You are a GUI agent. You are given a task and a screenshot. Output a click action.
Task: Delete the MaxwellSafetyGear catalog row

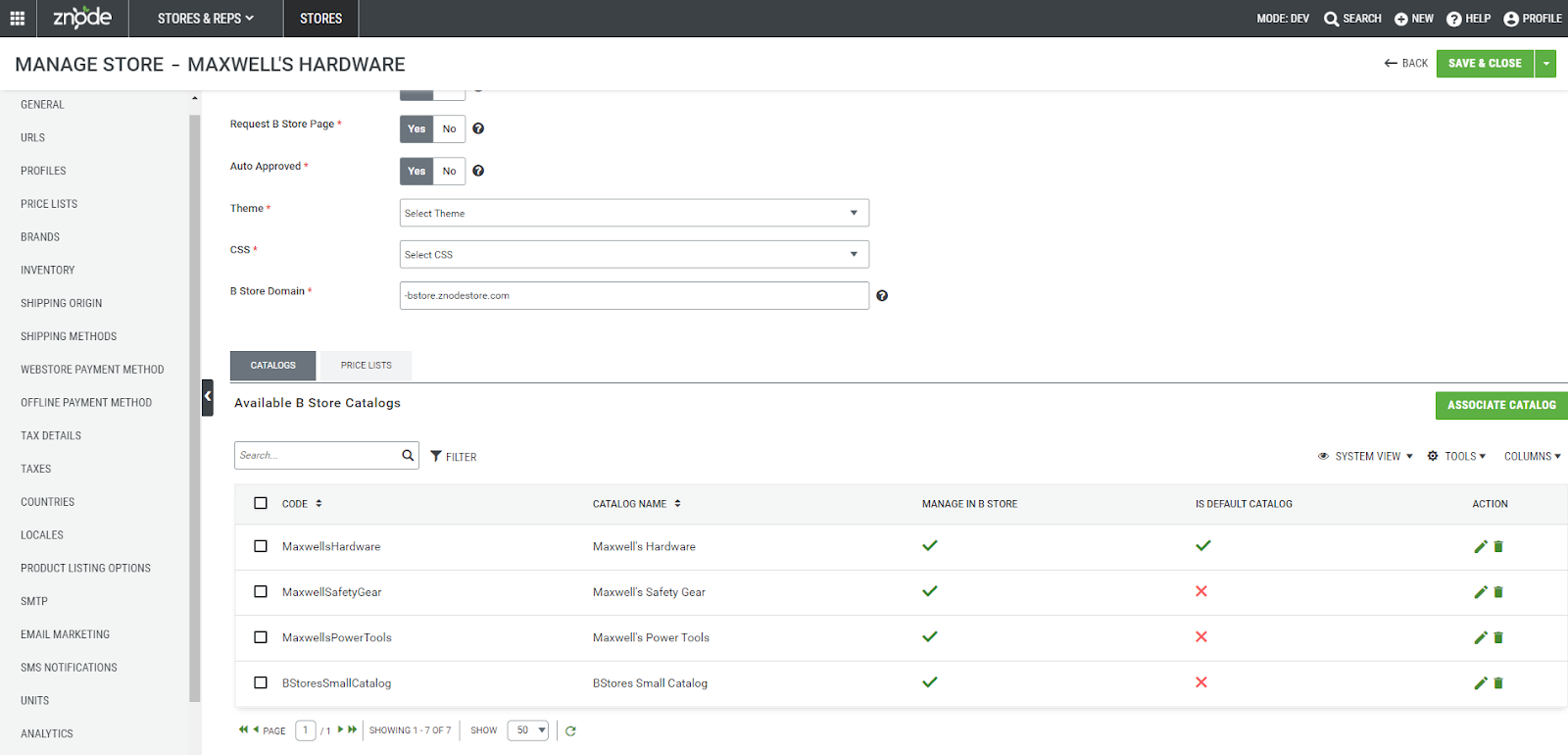pyautogui.click(x=1498, y=592)
